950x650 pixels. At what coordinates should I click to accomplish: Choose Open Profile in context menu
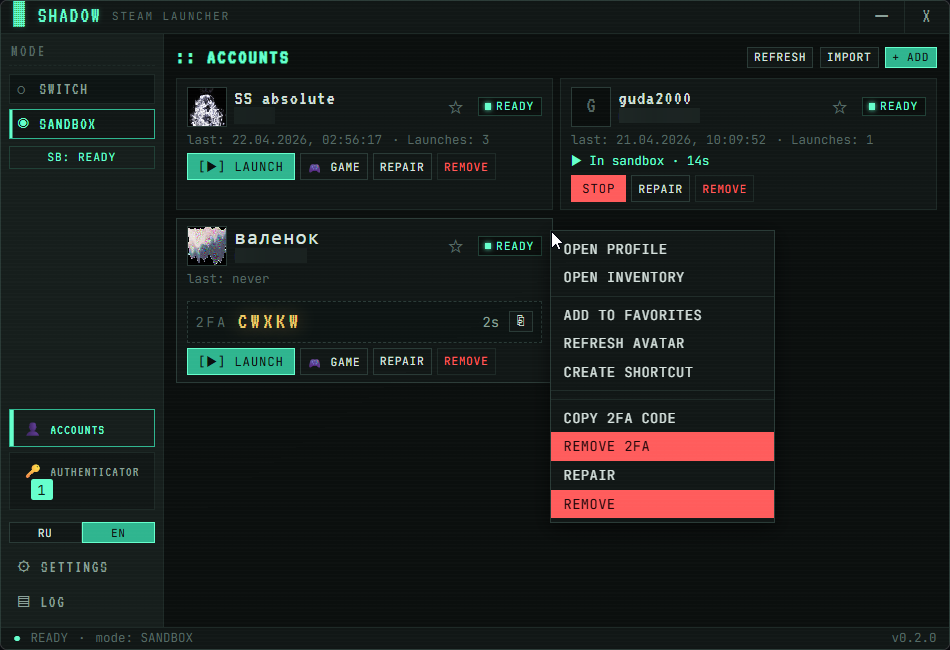tap(662, 249)
